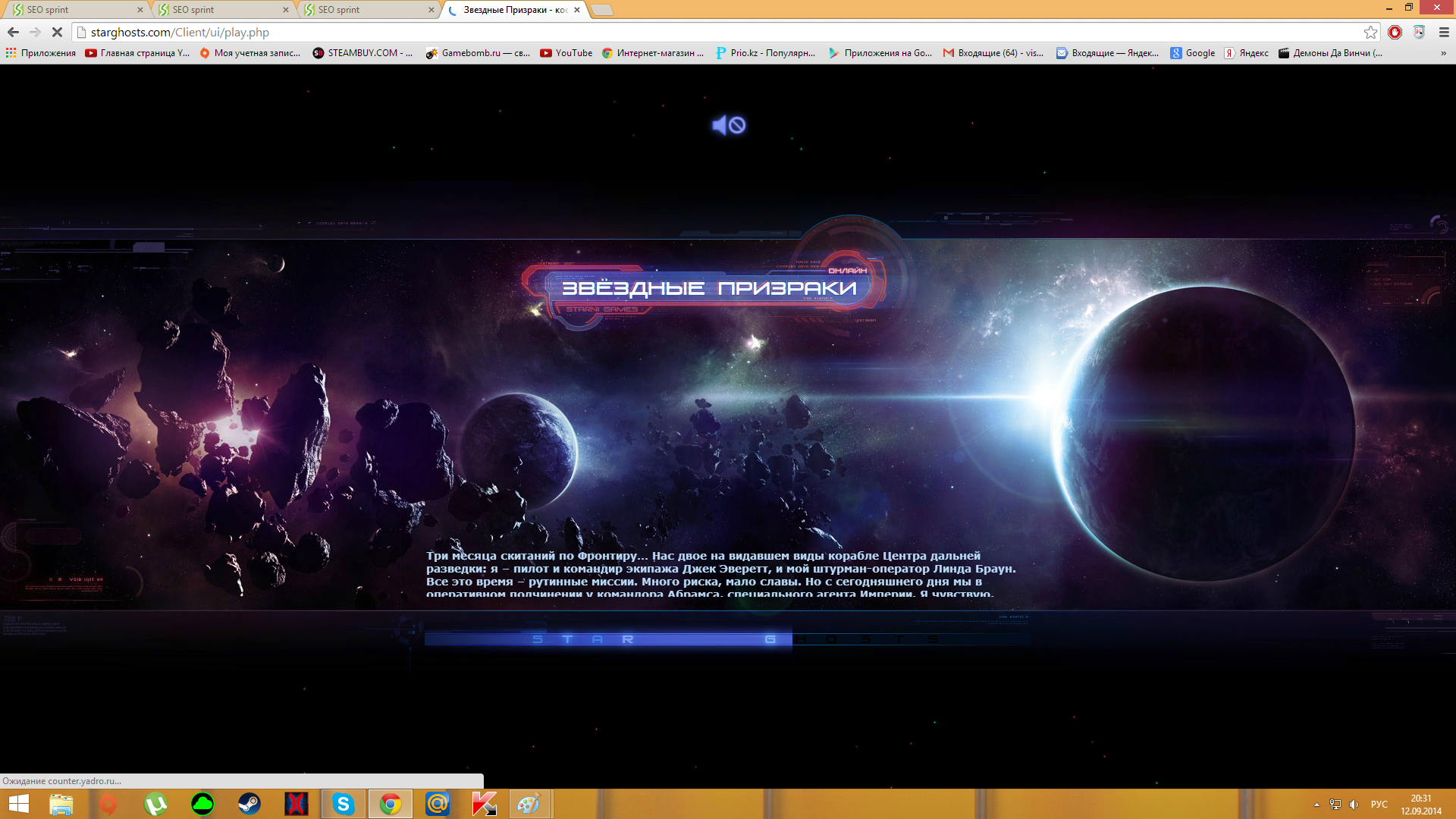Open Skype from taskbar
The width and height of the screenshot is (1456, 819).
point(344,804)
